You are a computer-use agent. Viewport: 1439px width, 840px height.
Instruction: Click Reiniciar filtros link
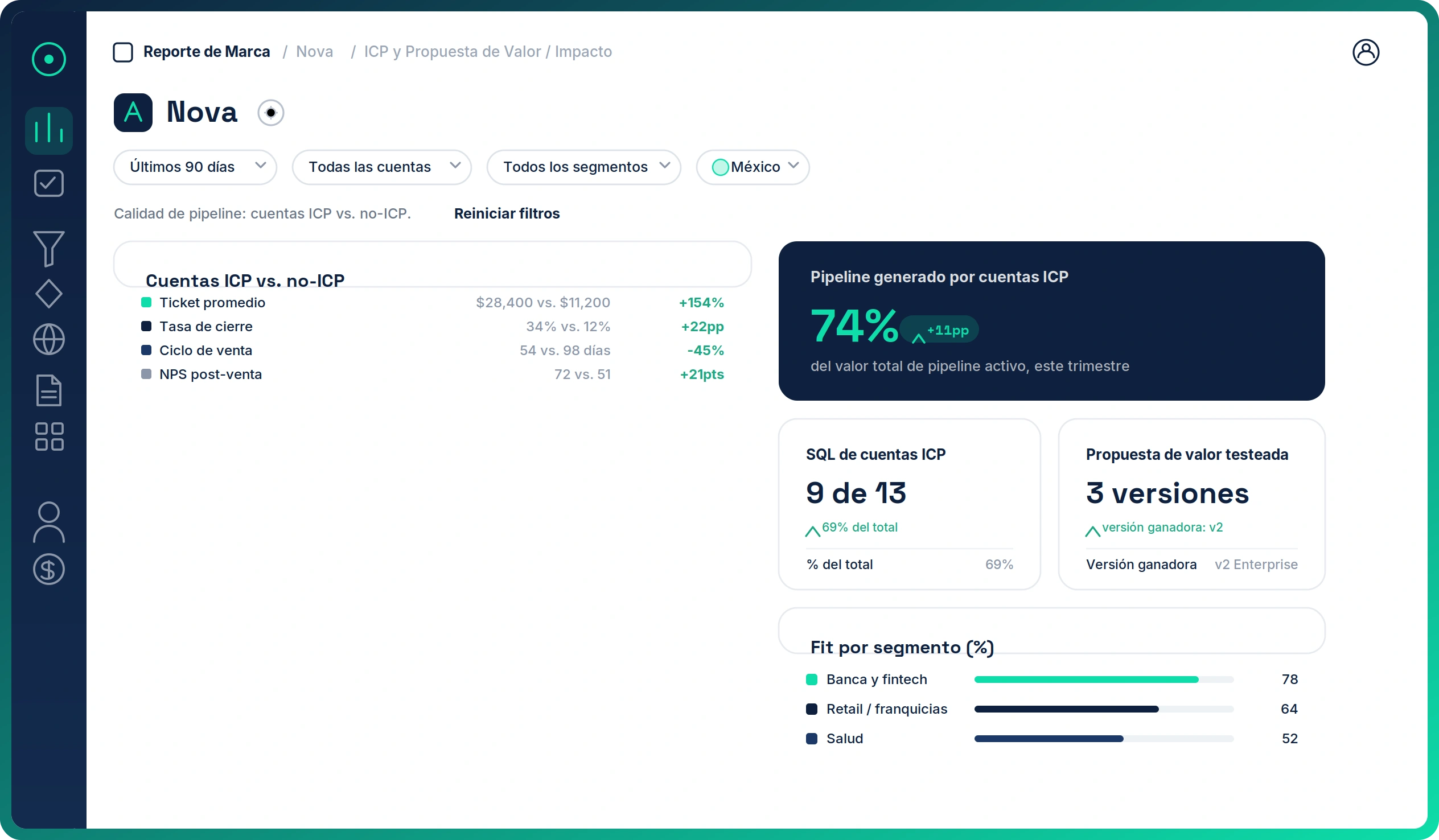tap(507, 213)
